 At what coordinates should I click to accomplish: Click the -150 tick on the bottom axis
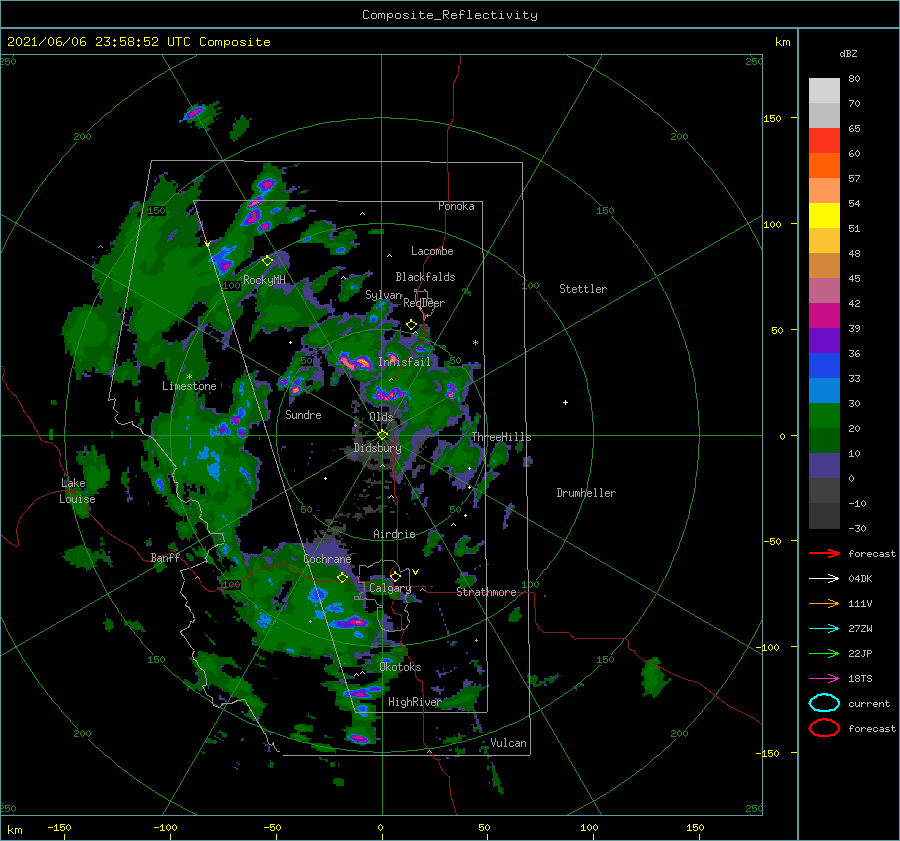coord(59,827)
